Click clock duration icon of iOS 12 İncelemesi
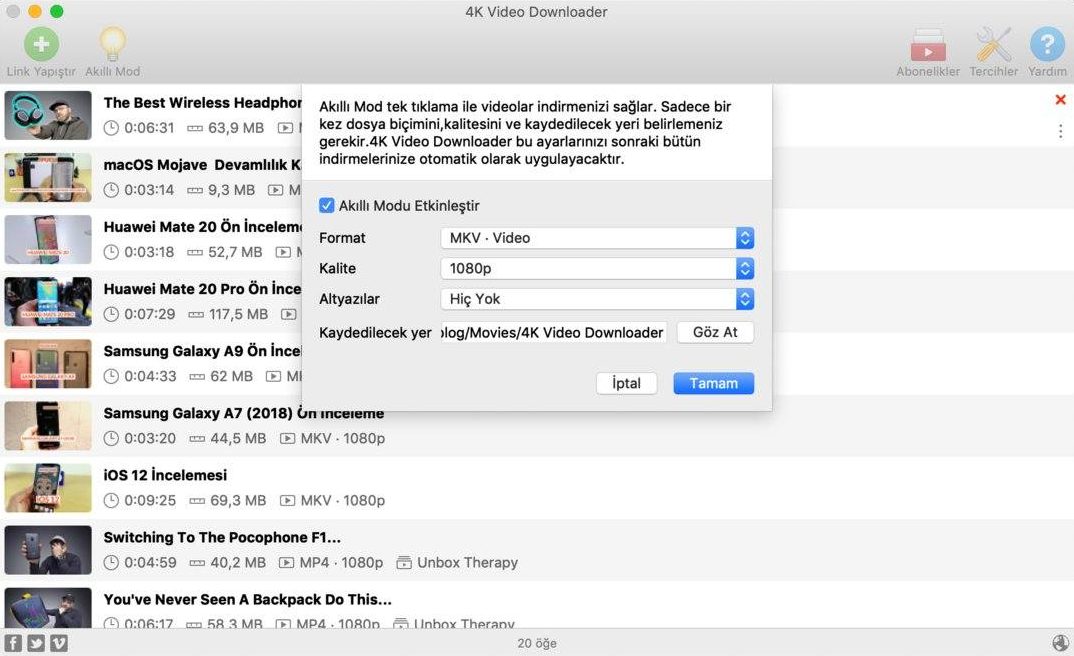This screenshot has height=656, width=1074. click(111, 501)
